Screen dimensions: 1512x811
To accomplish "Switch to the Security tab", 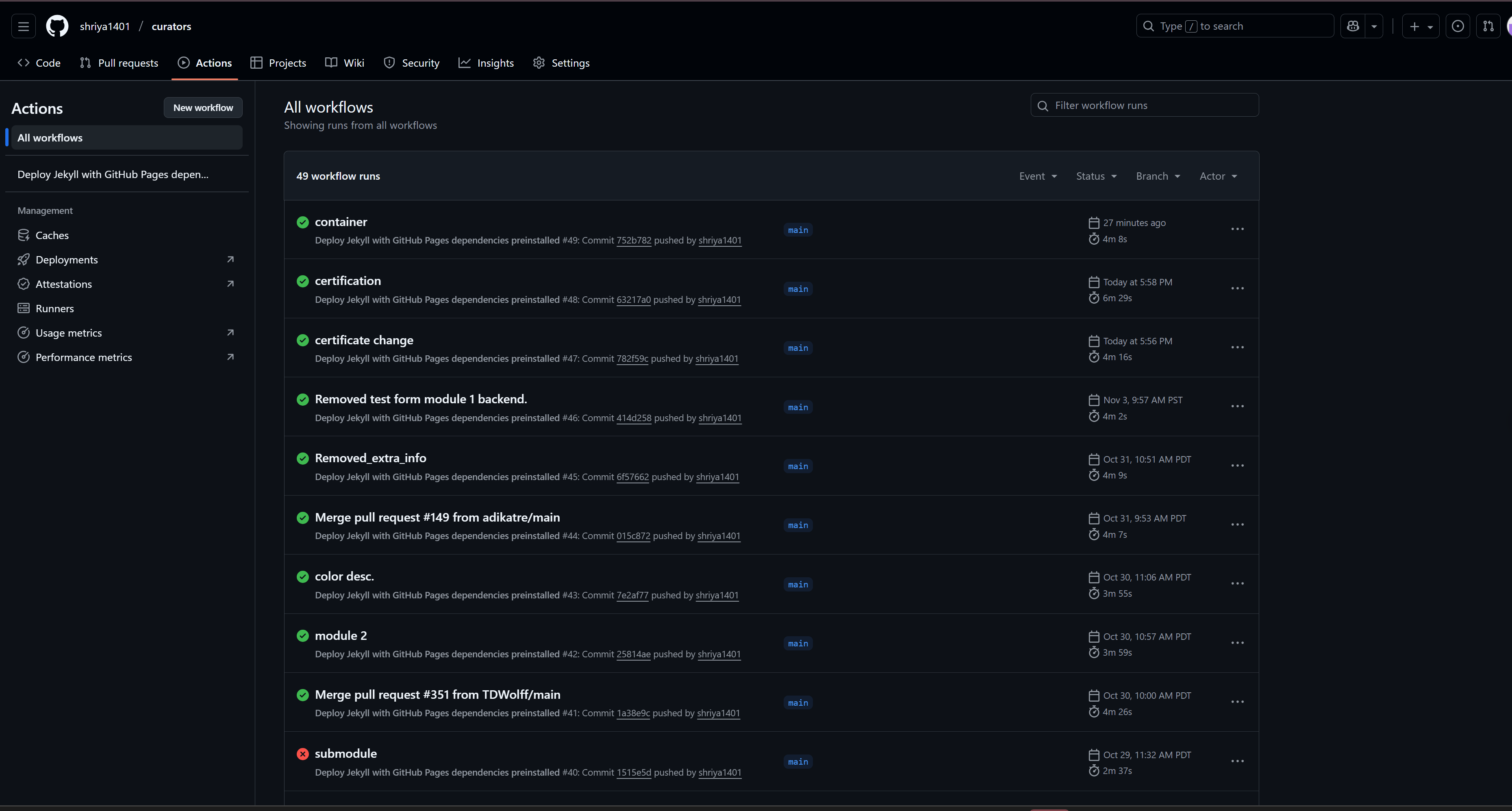I will (411, 63).
